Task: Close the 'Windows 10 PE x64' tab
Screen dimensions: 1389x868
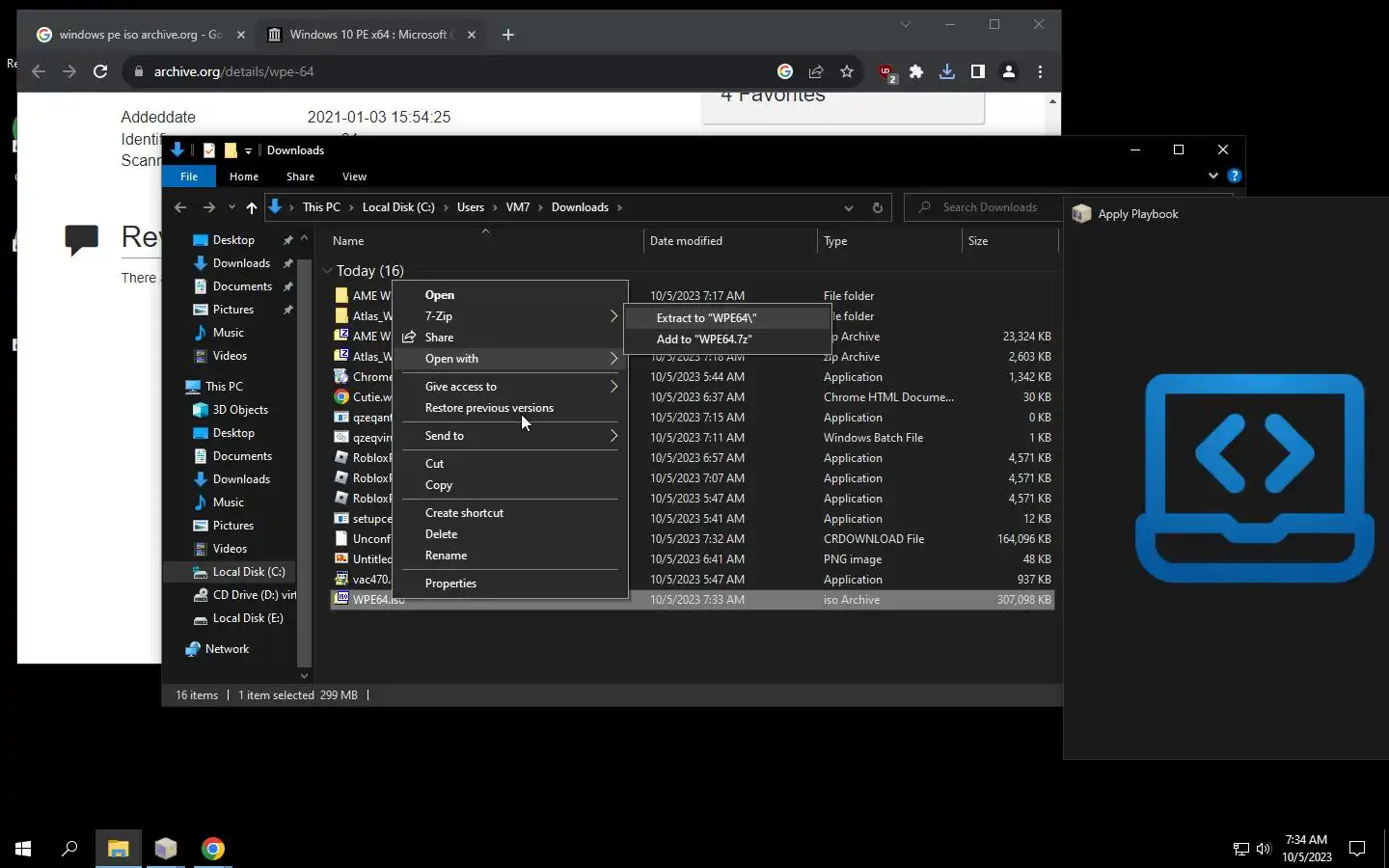Action: point(472,35)
